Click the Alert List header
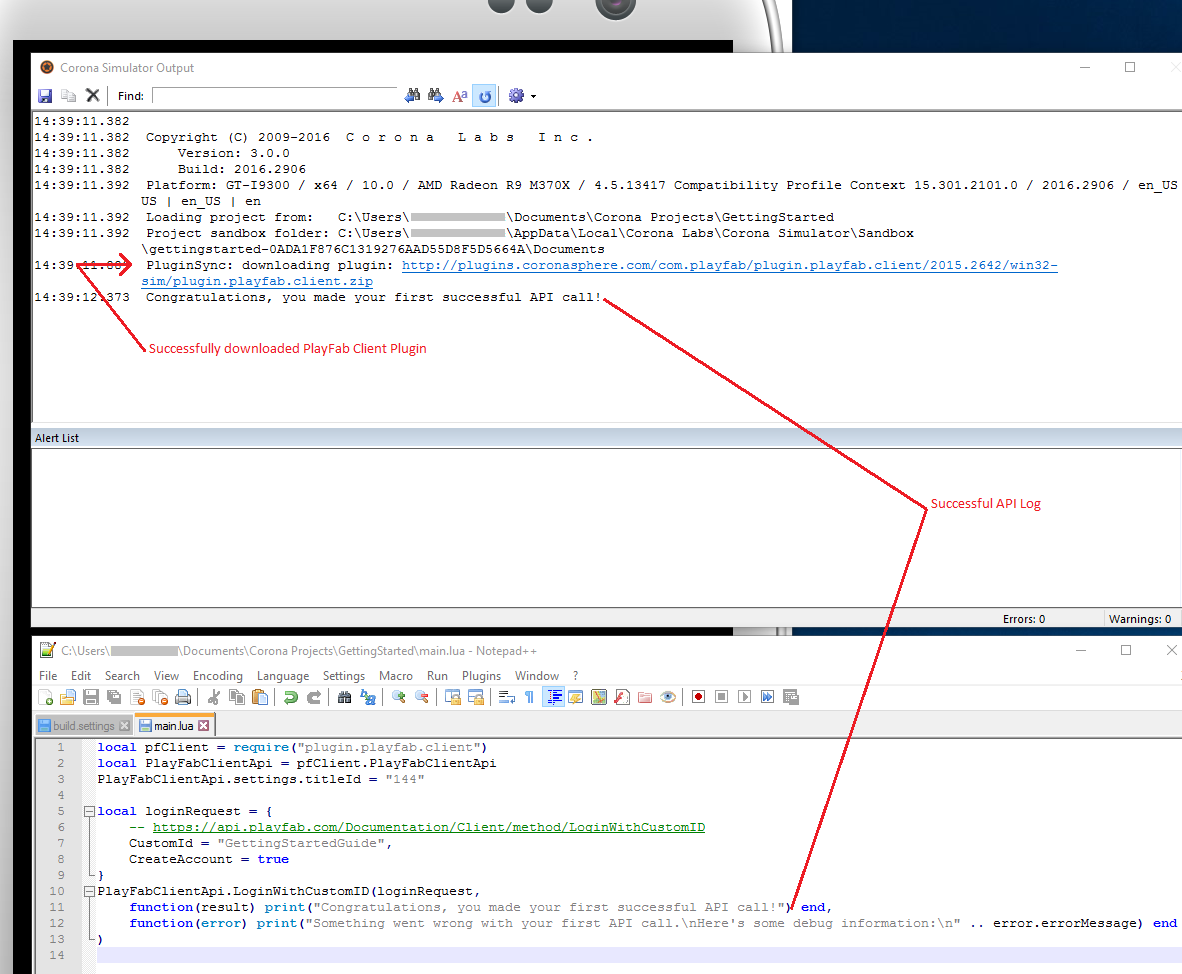 click(x=57, y=438)
